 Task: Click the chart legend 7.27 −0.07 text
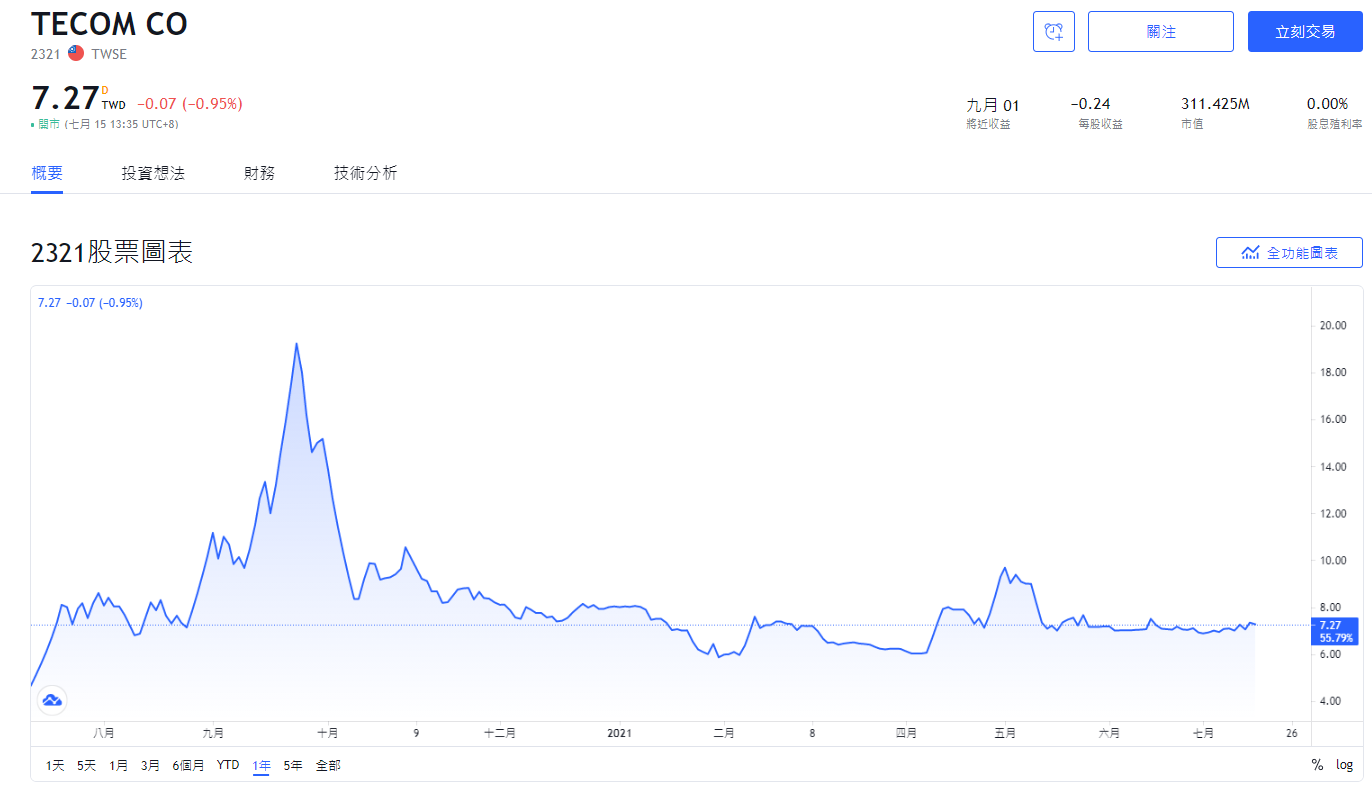tap(90, 302)
